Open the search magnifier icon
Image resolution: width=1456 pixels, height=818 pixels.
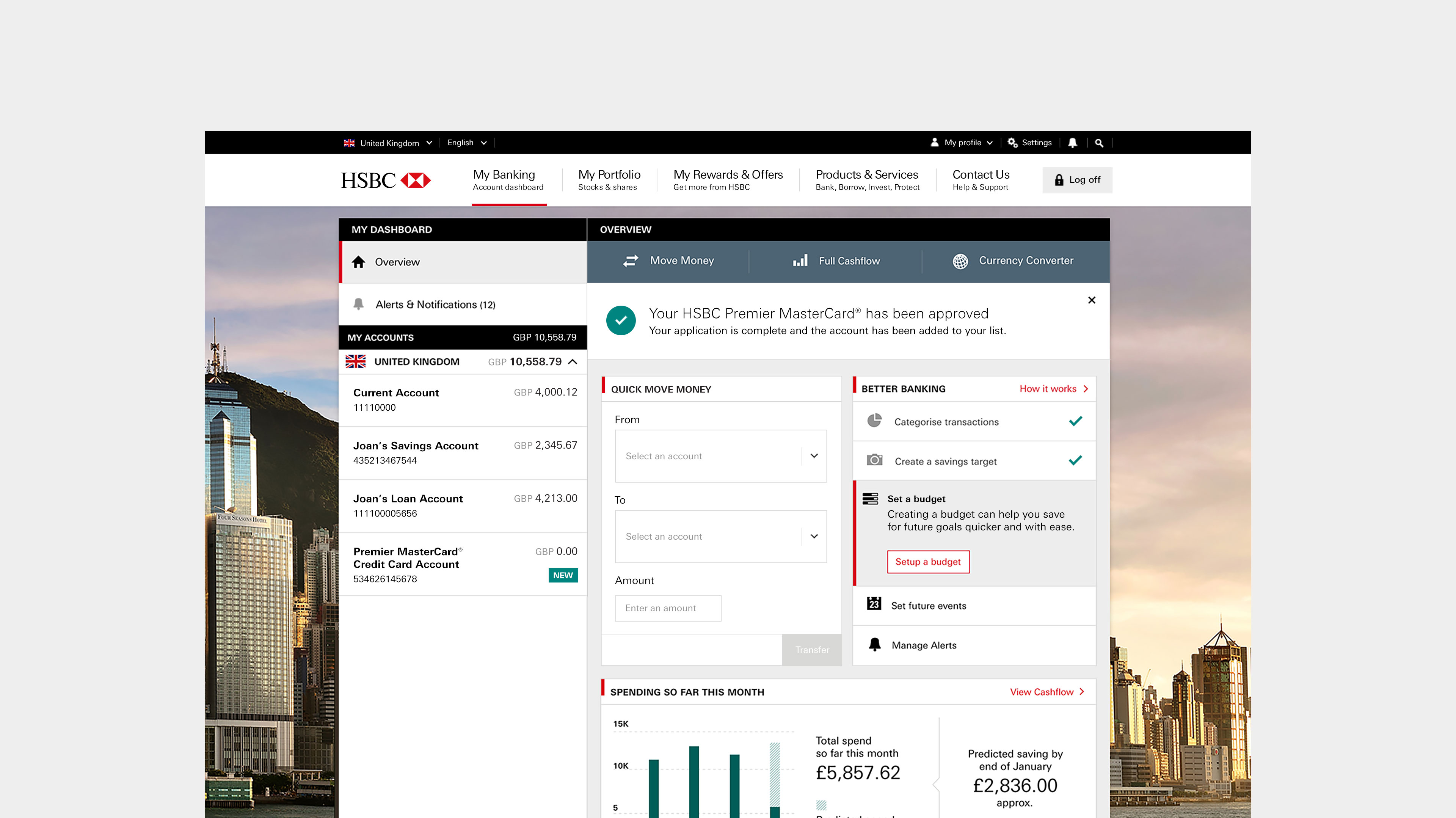click(x=1099, y=143)
